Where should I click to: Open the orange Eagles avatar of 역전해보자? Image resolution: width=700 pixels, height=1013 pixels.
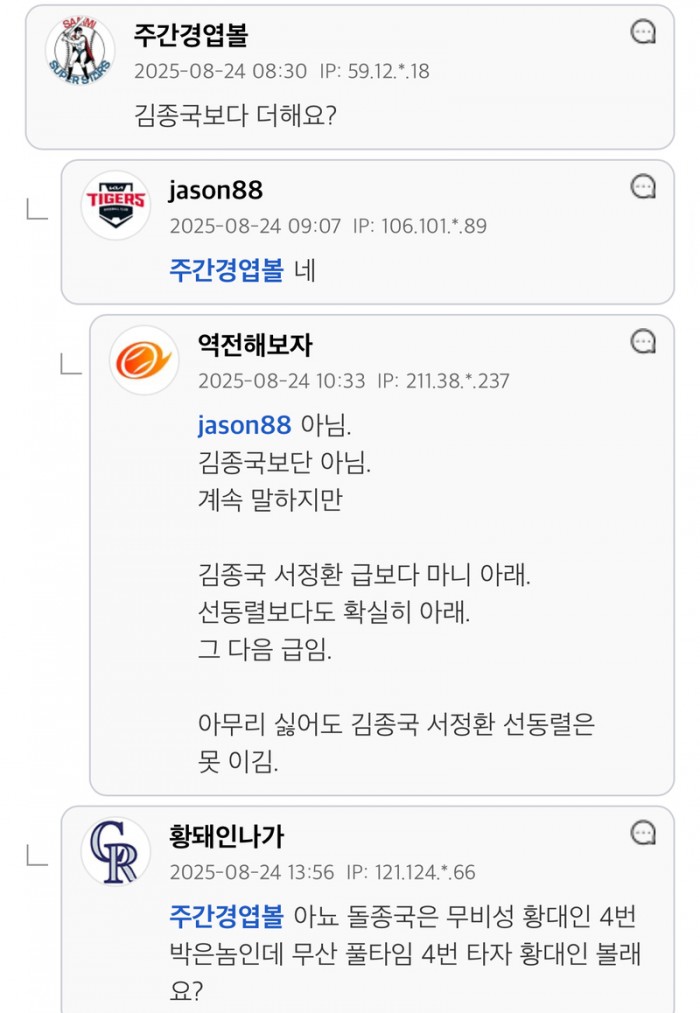[x=144, y=360]
